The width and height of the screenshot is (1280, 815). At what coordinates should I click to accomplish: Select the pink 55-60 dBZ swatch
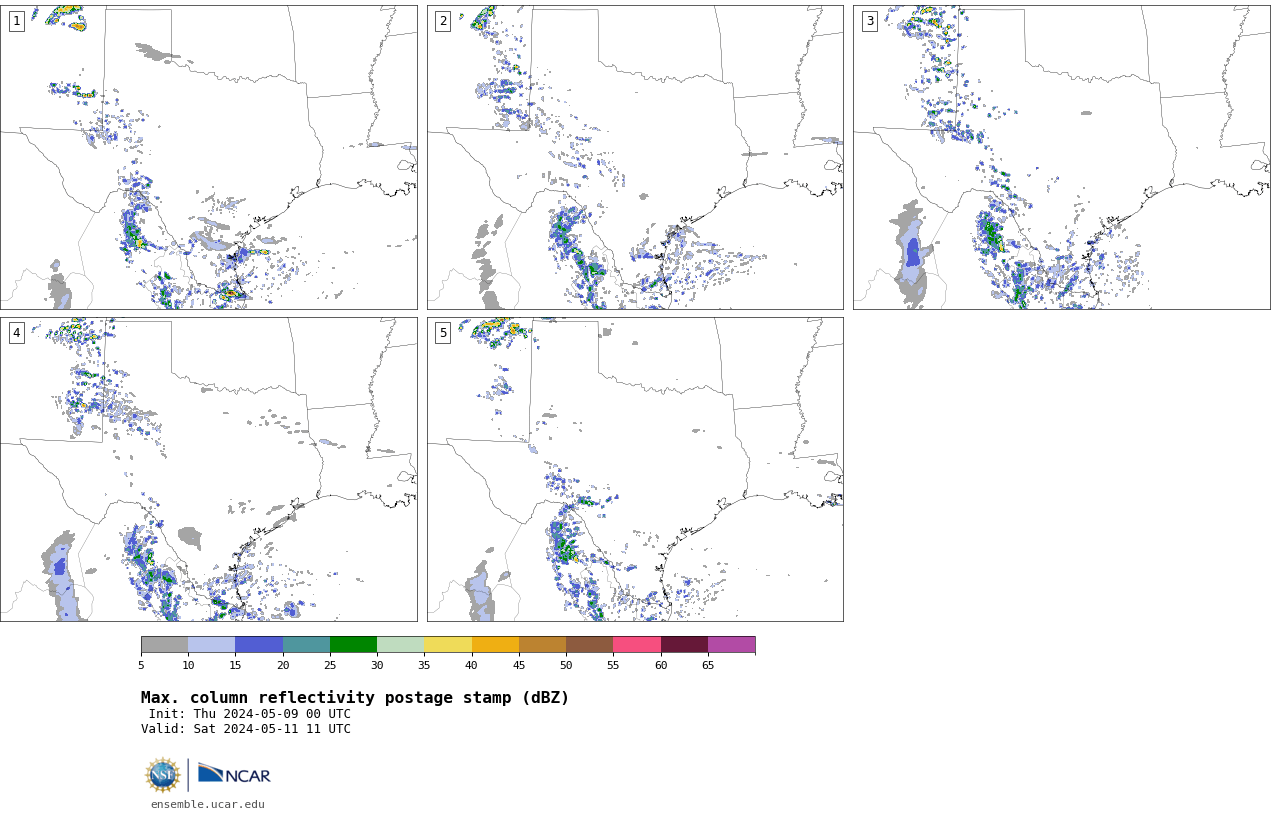coord(637,644)
